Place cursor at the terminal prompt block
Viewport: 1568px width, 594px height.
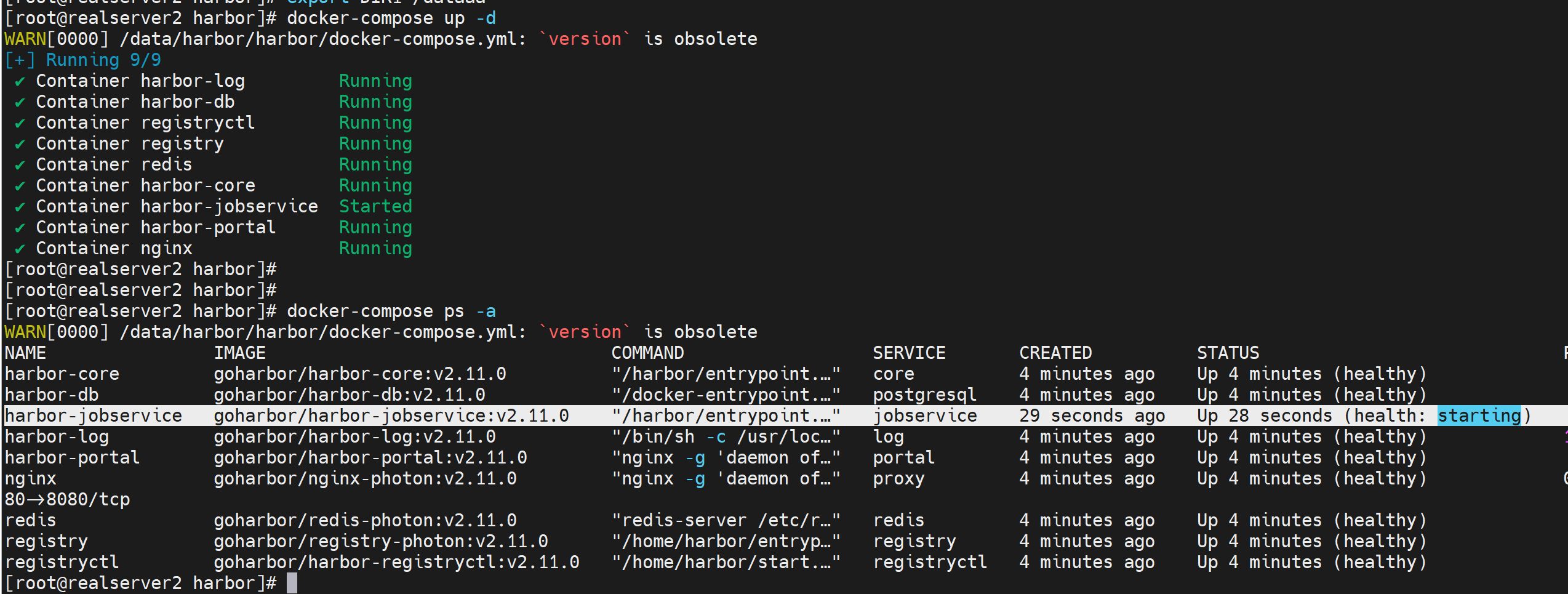(x=292, y=583)
